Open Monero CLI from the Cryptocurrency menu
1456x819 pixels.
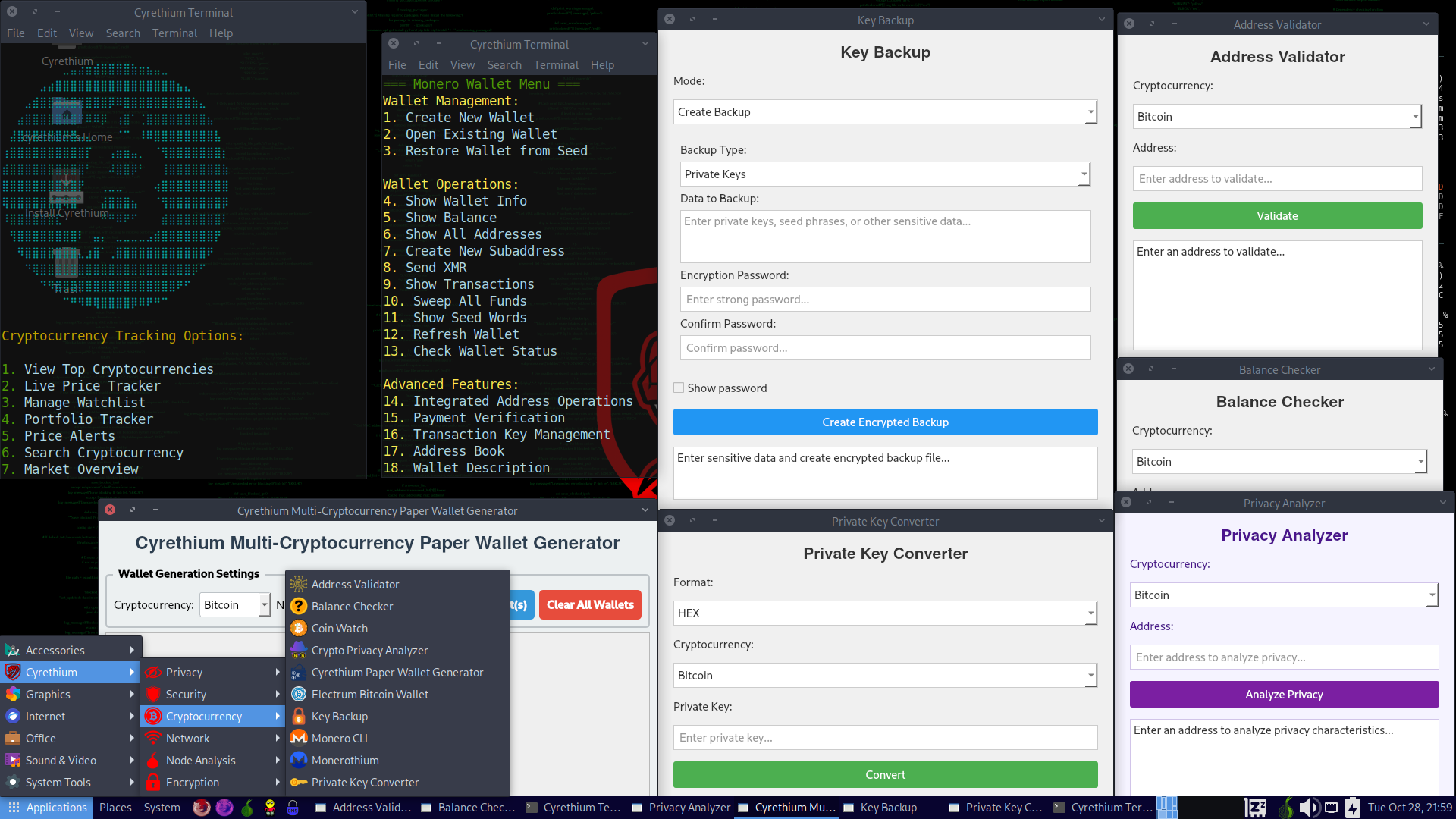tap(339, 738)
